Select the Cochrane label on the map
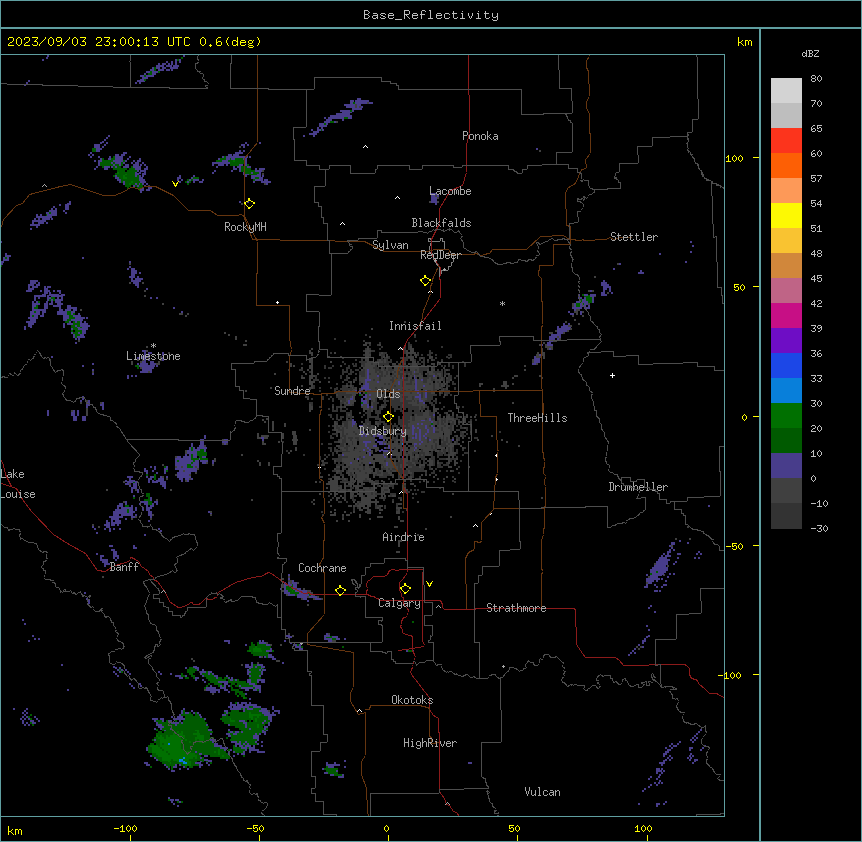This screenshot has height=842, width=862. (322, 568)
